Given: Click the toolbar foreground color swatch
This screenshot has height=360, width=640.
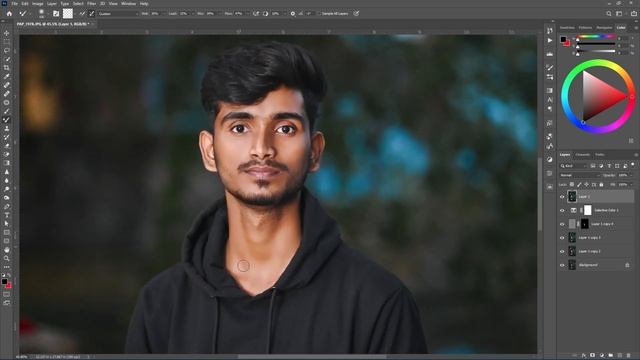Looking at the screenshot, I should [4, 282].
